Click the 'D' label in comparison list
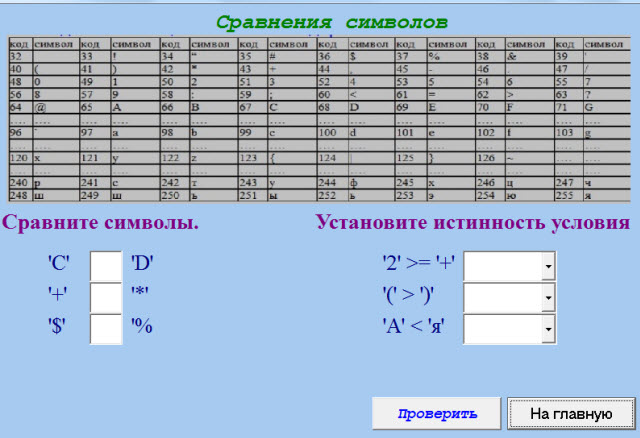Screen dimensions: 640x438 142,263
